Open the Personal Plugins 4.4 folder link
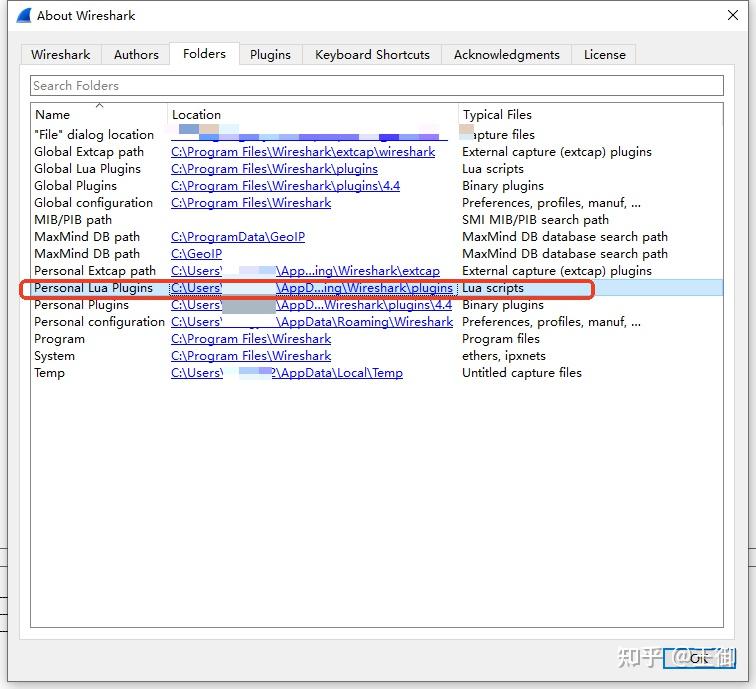The width and height of the screenshot is (756, 689). (x=311, y=305)
